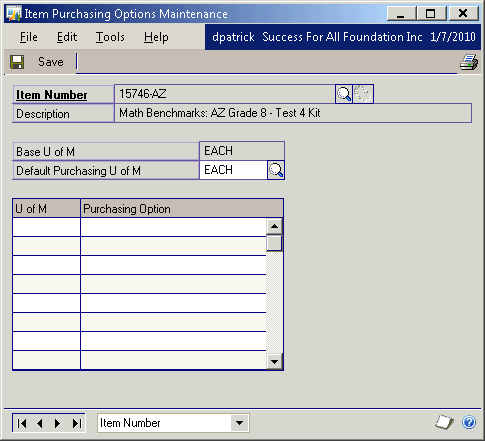This screenshot has height=441, width=485.
Task: Minimize the window
Action: (x=401, y=14)
